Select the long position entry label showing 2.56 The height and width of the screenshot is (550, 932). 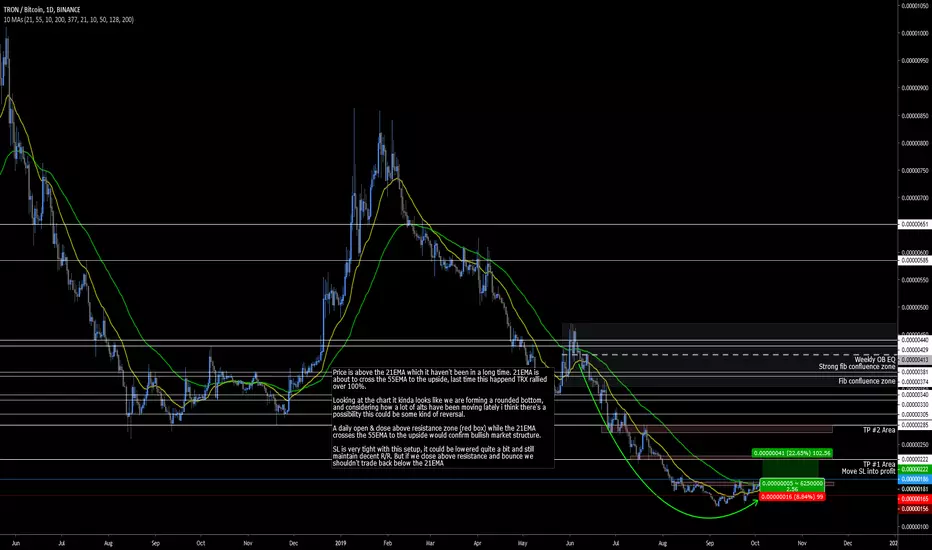[x=792, y=486]
